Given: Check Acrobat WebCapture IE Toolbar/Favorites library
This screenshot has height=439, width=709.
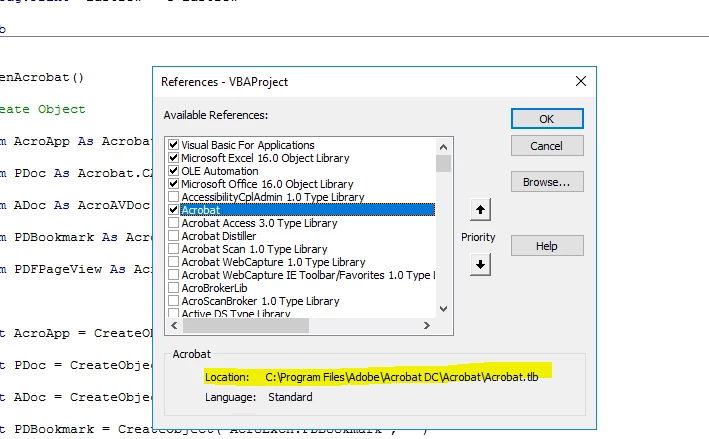Looking at the screenshot, I should pos(173,275).
